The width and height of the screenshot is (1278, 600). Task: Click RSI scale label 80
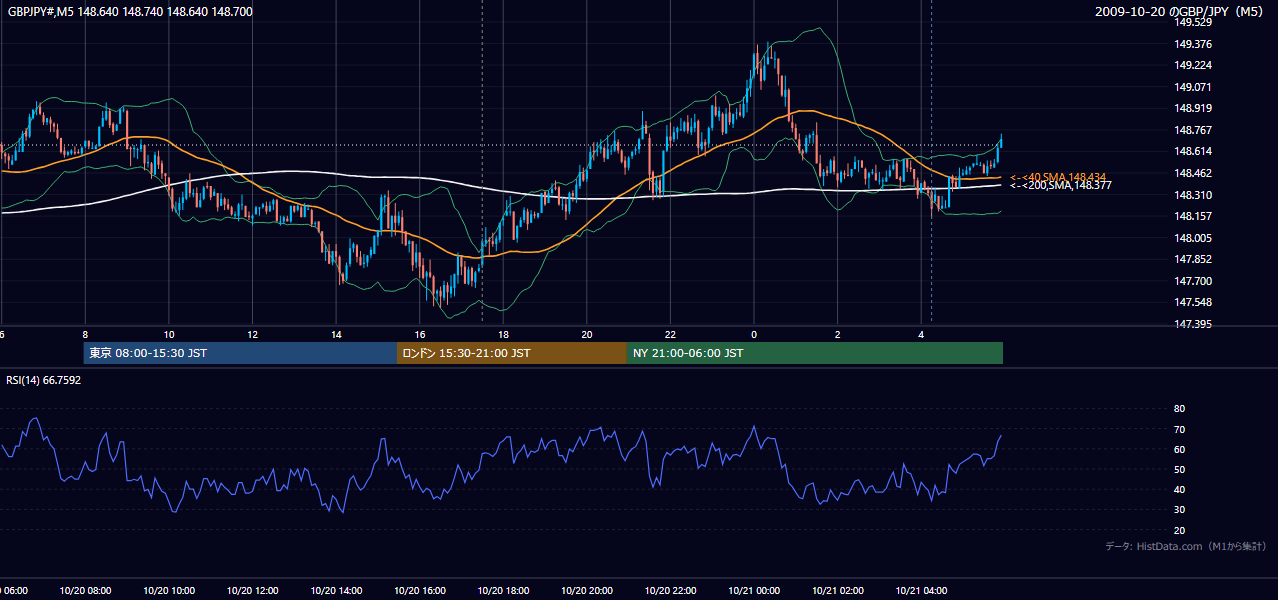coord(1179,409)
